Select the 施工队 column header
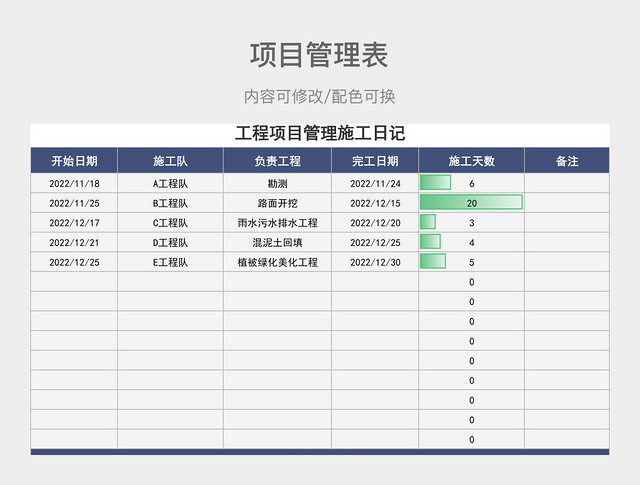Screen dimensions: 640x485 pos(170,161)
